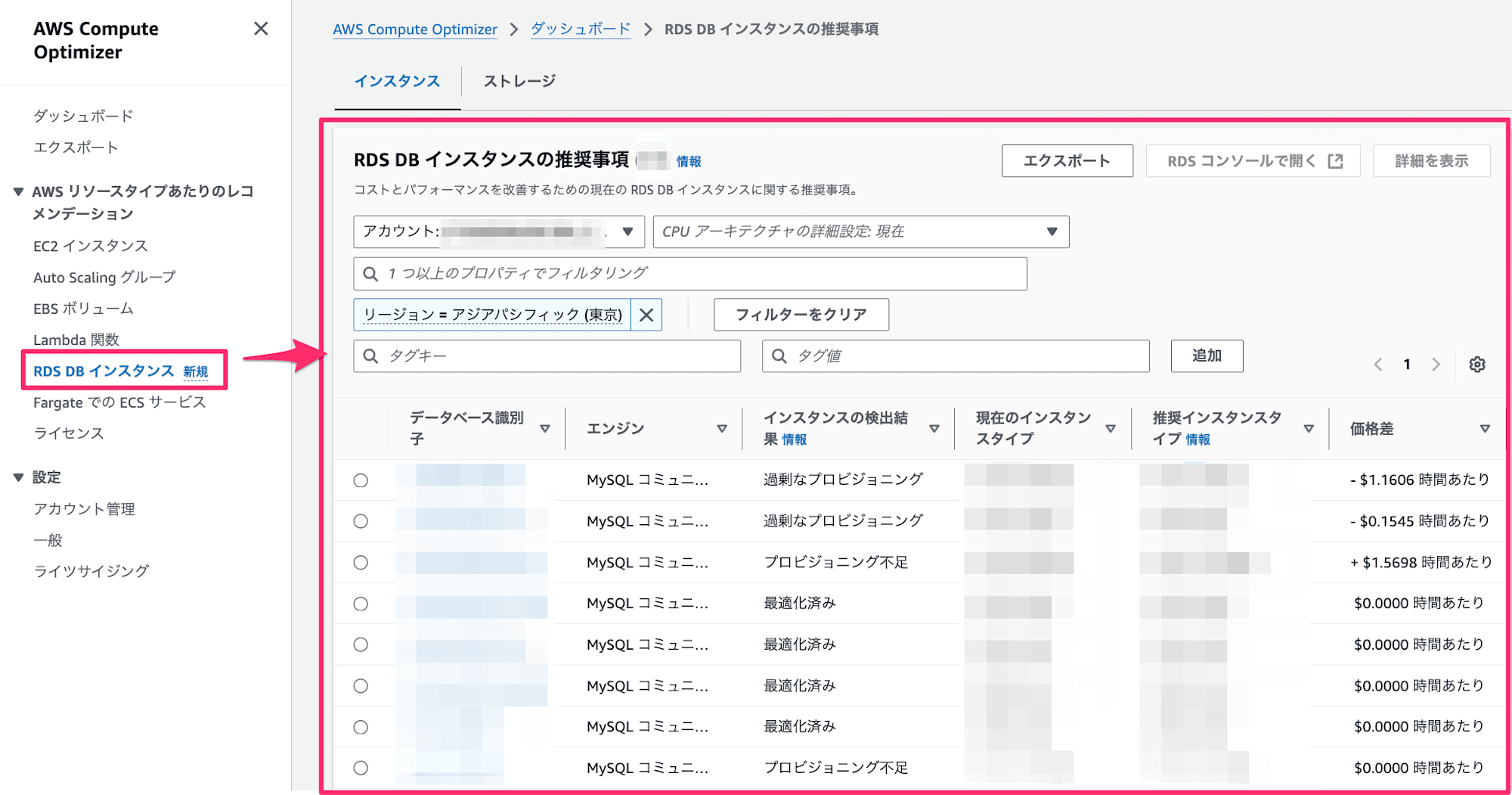Open 情報 link beside panel title
Screen dimensions: 1512x795
tap(689, 161)
